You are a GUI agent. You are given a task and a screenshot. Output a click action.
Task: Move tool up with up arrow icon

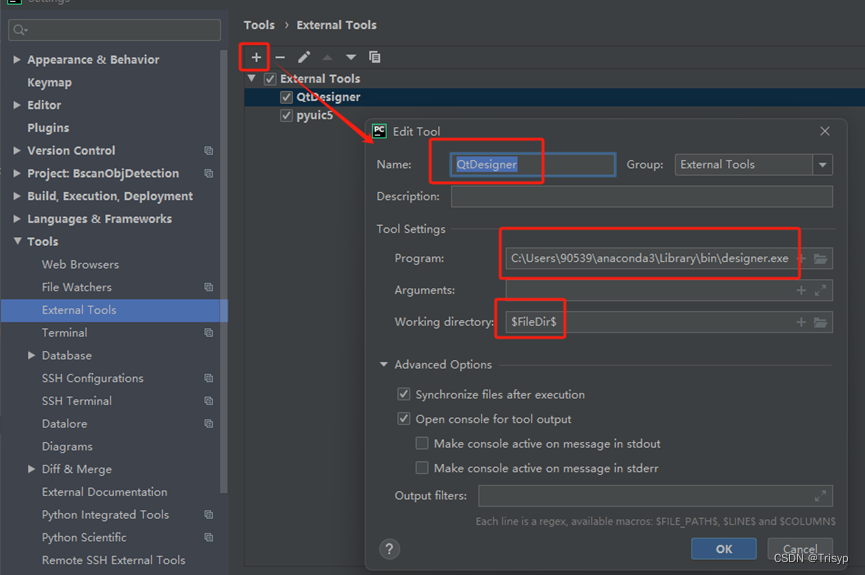327,57
